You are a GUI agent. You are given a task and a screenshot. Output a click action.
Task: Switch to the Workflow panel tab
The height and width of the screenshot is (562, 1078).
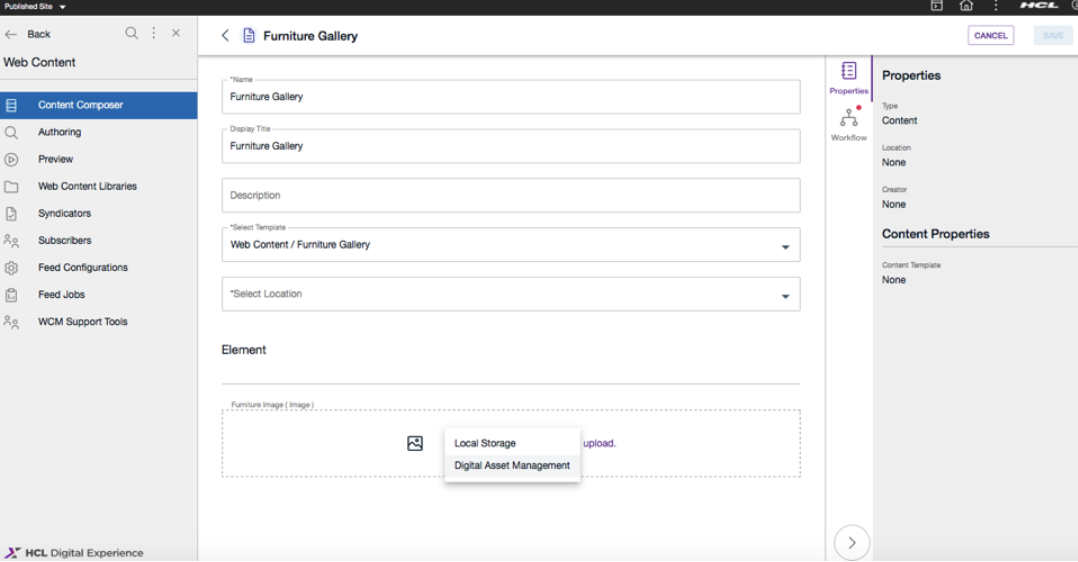[849, 124]
